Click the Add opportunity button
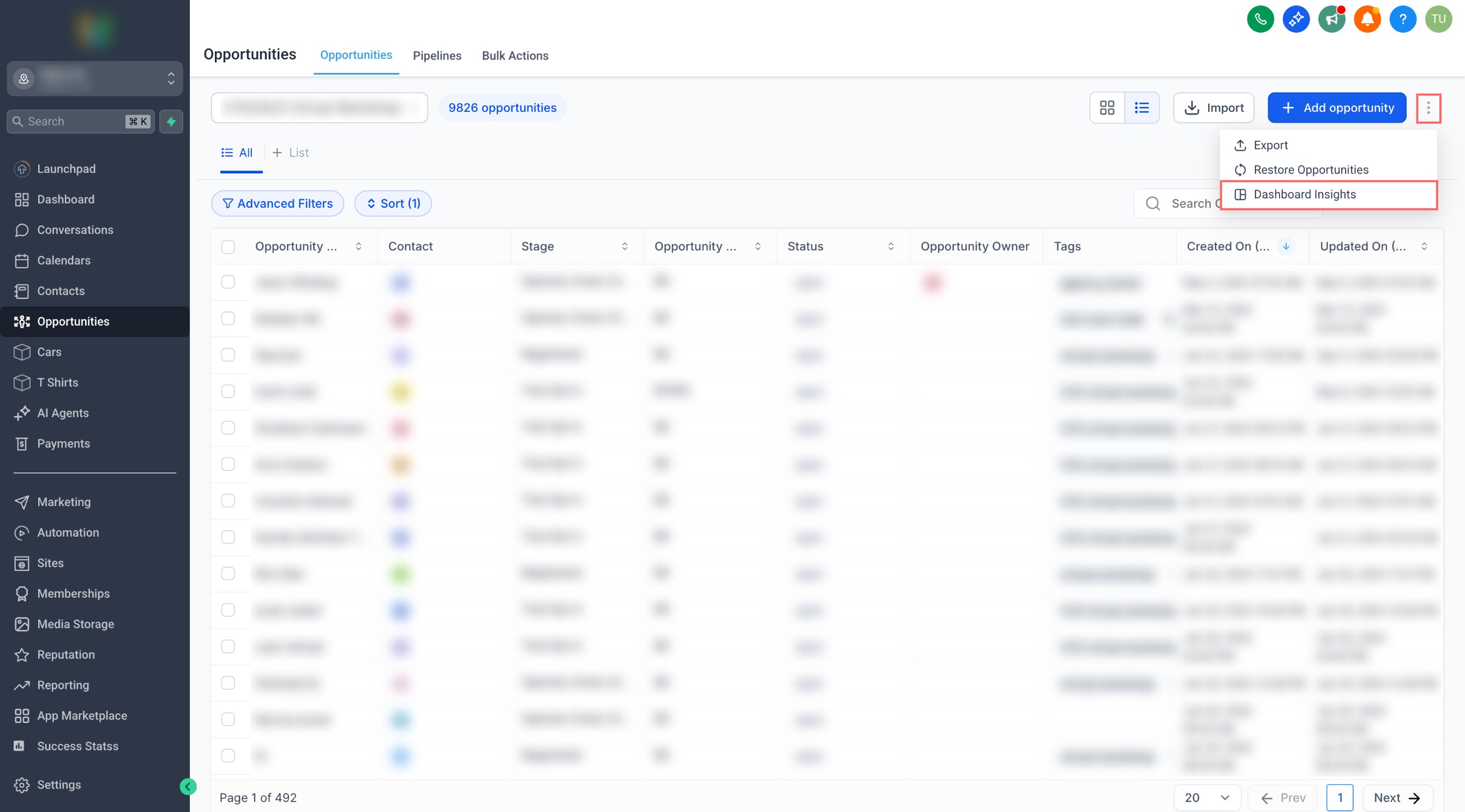The height and width of the screenshot is (812, 1465). point(1336,107)
